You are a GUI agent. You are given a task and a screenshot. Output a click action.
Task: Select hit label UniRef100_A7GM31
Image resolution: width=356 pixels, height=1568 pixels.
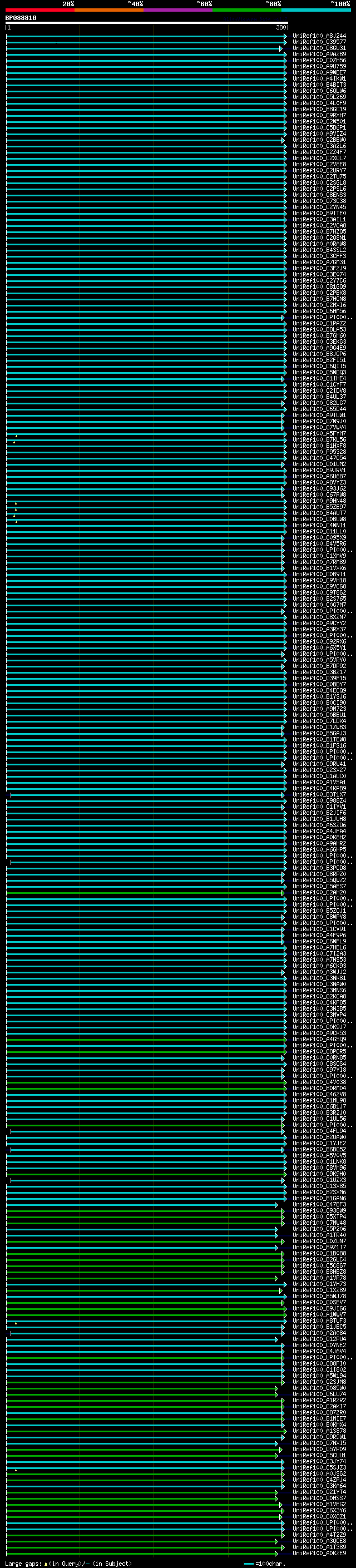point(319,263)
